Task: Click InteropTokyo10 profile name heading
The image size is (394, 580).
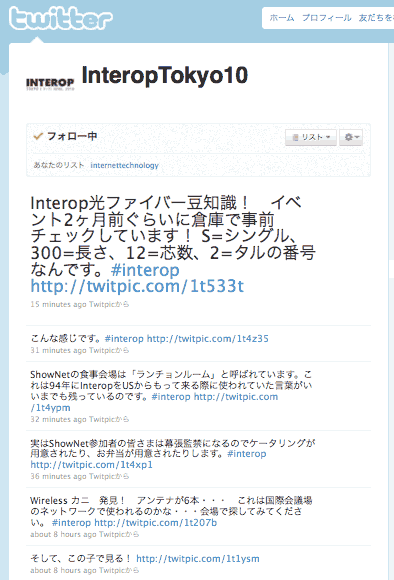Action: point(165,75)
